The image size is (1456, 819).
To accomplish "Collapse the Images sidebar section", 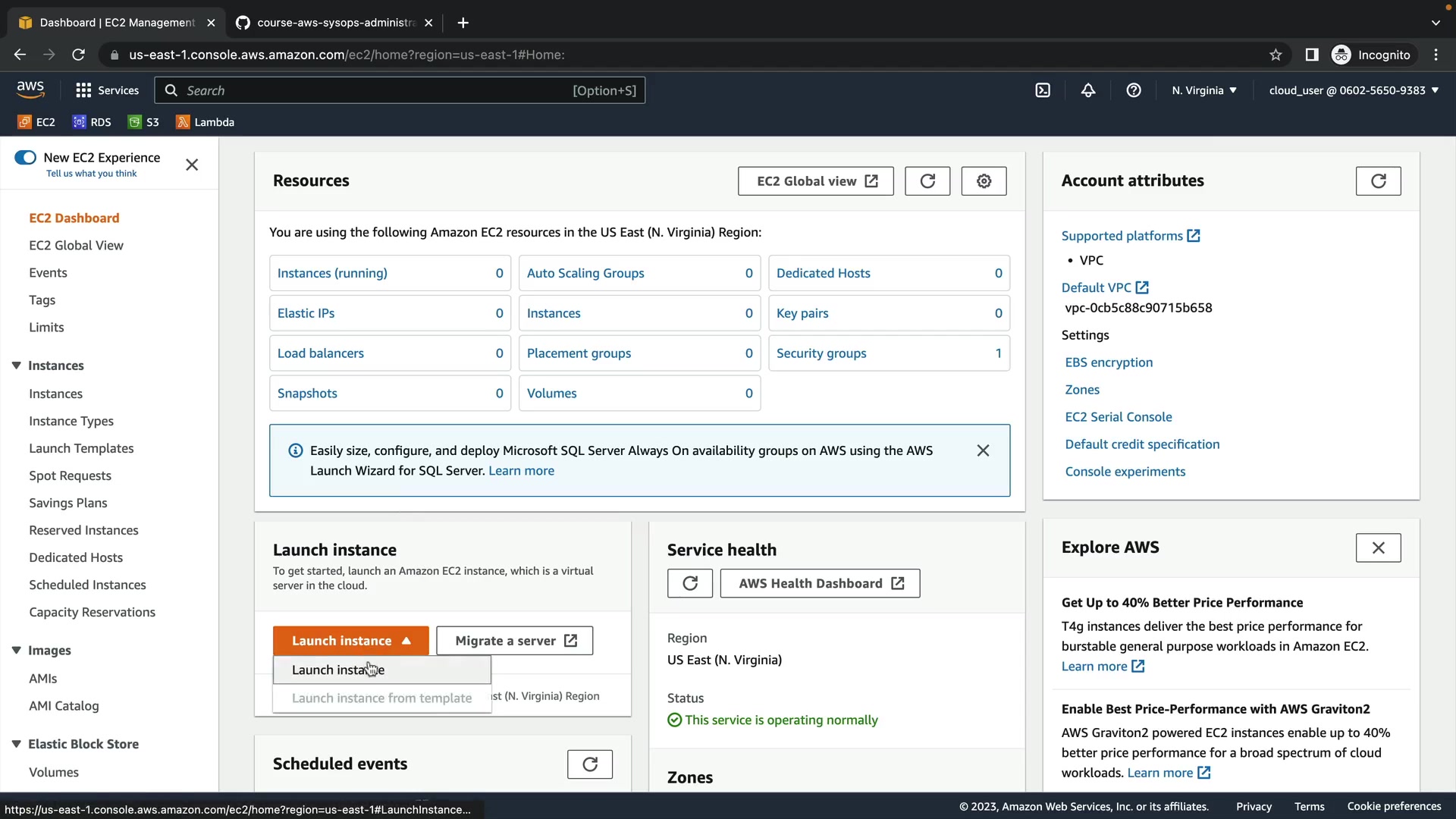I will pos(16,651).
